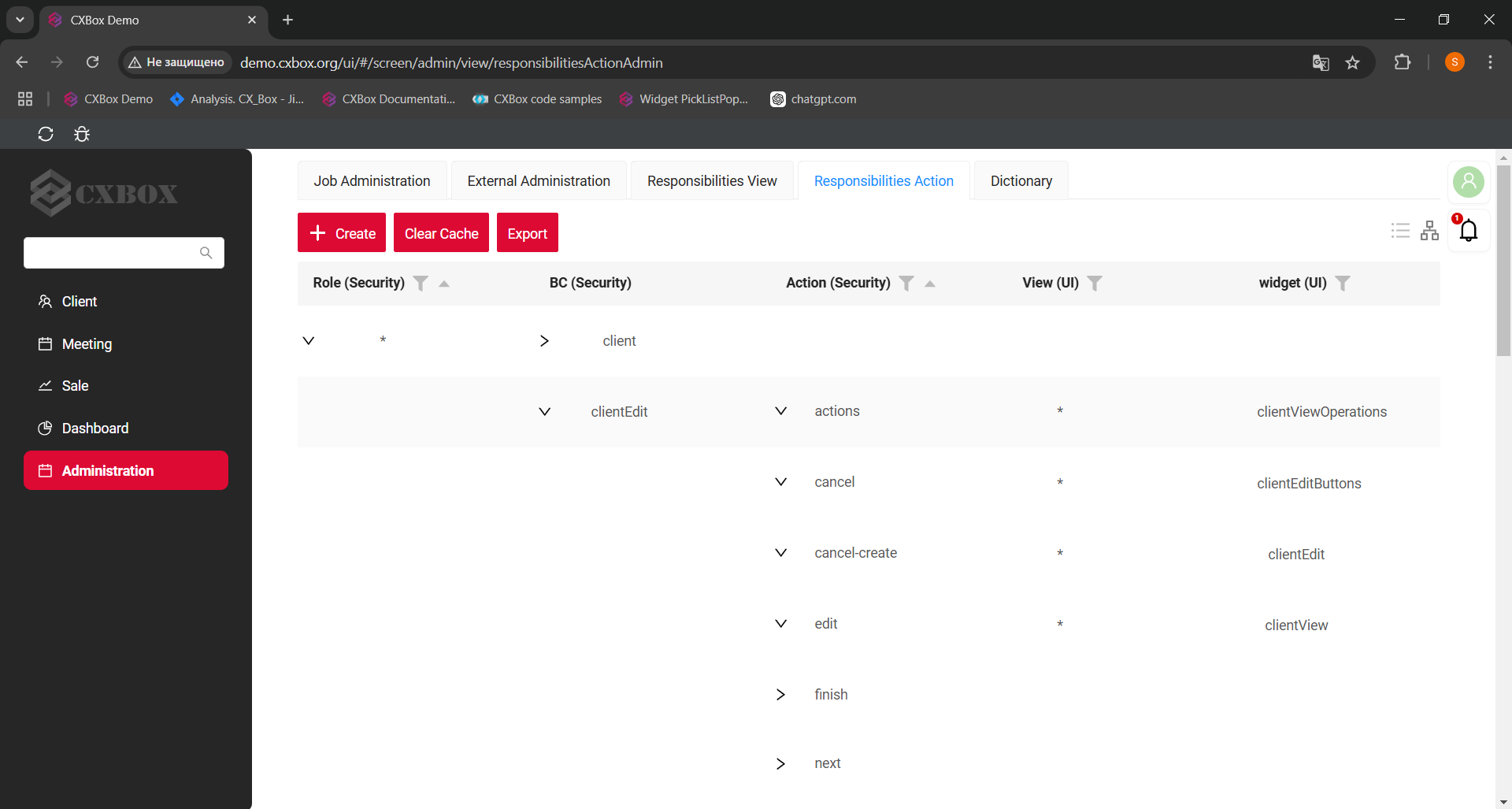This screenshot has width=1512, height=809.
Task: Close the CXBox Demo browser tab
Action: [252, 20]
